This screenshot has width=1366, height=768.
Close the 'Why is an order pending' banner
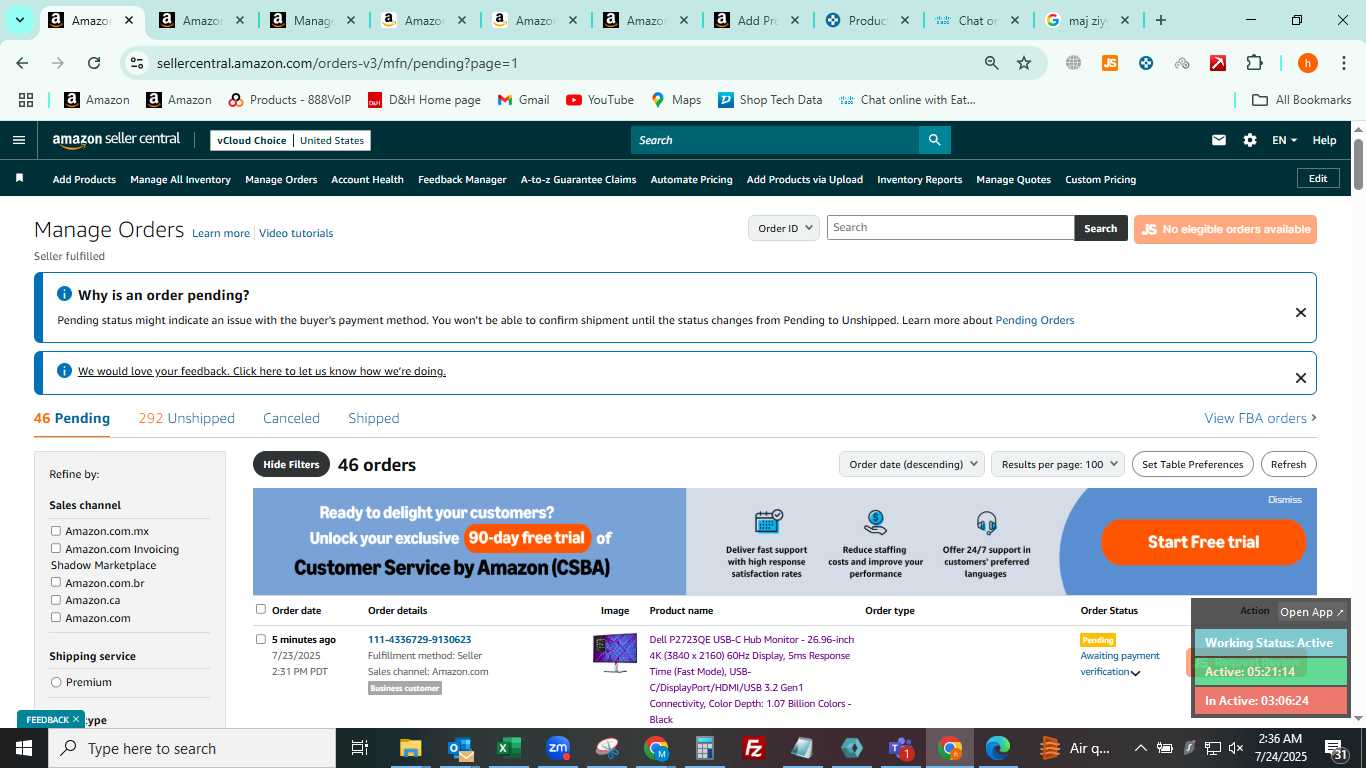pyautogui.click(x=1300, y=312)
